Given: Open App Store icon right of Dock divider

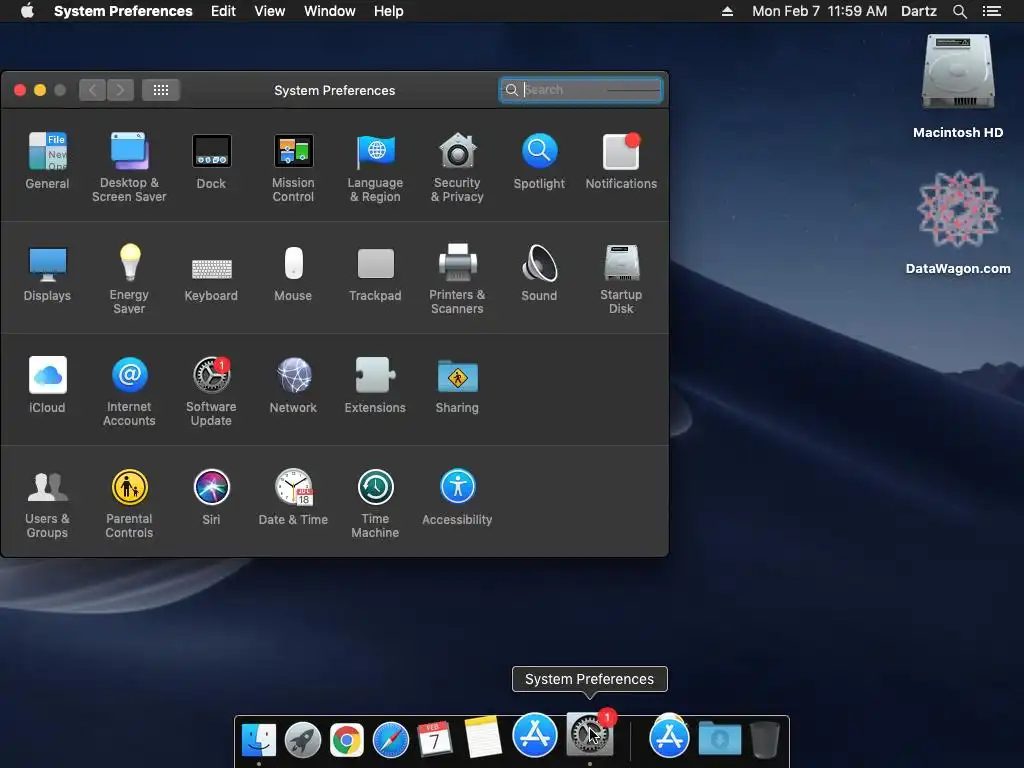Looking at the screenshot, I should click(x=669, y=737).
